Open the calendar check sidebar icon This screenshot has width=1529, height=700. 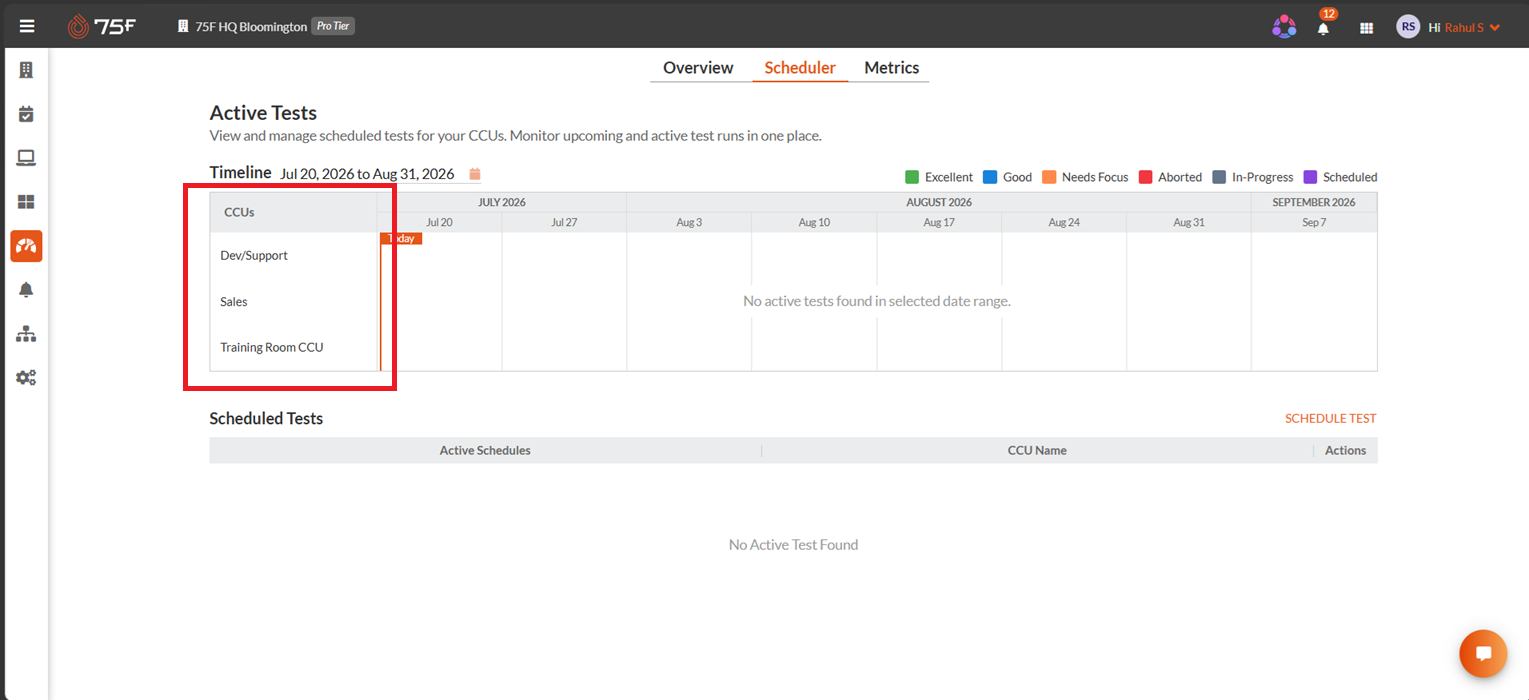coord(26,114)
